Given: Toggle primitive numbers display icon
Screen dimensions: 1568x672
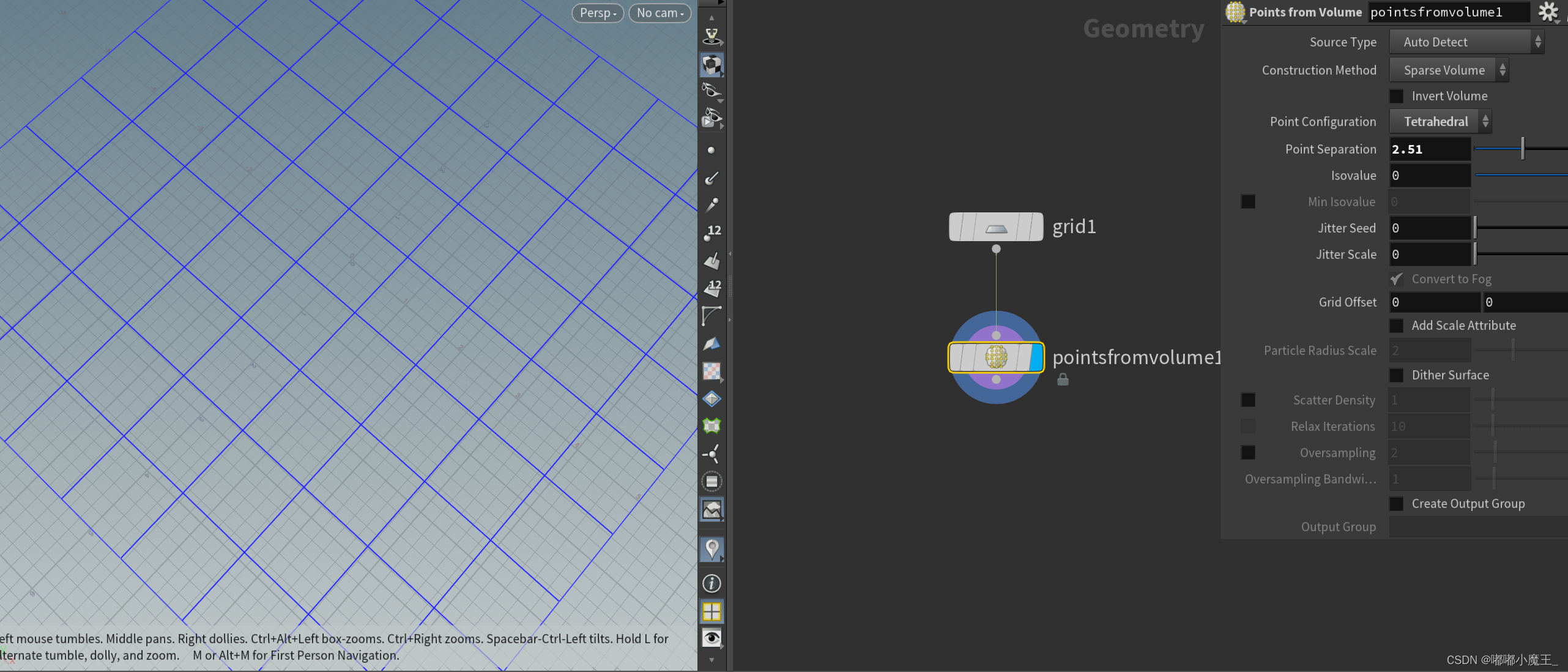Looking at the screenshot, I should coord(712,287).
